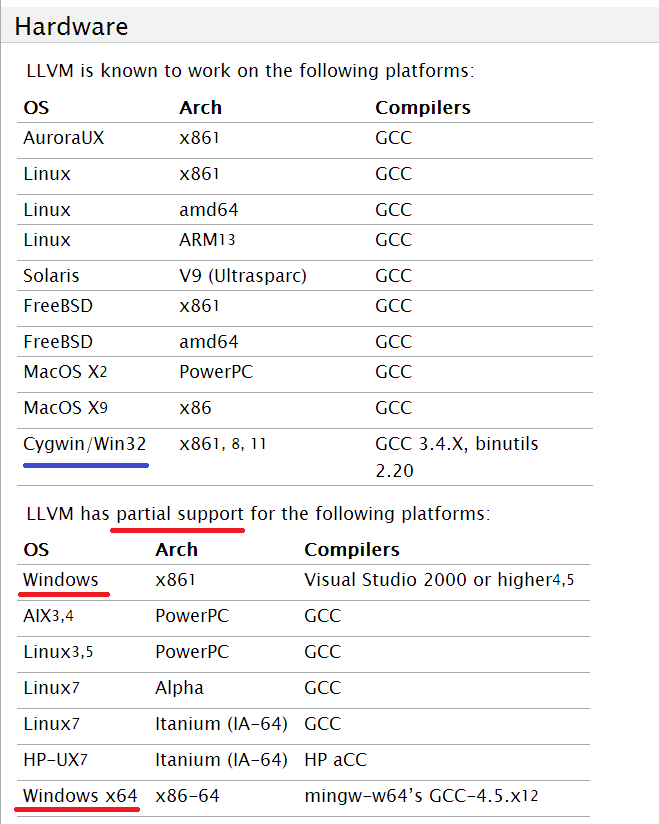Click the AIX footnote 3,4 link
Viewport: 659px width, 824px height.
click(x=63, y=616)
